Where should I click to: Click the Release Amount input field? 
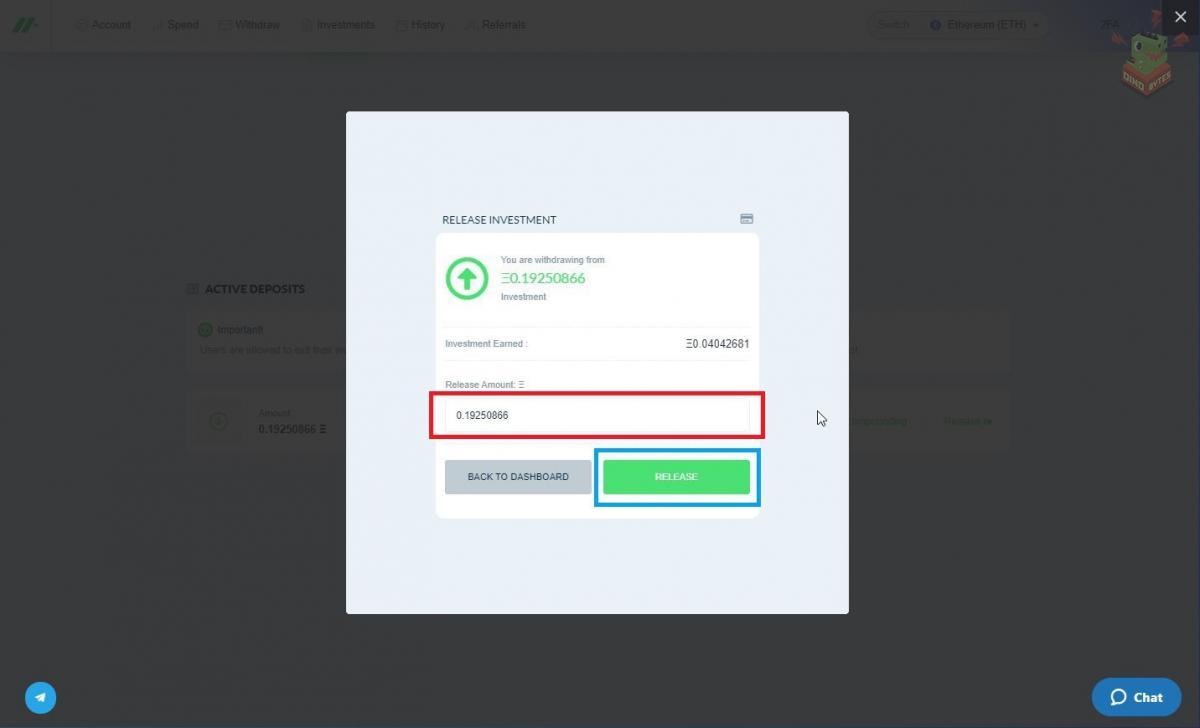pos(596,415)
